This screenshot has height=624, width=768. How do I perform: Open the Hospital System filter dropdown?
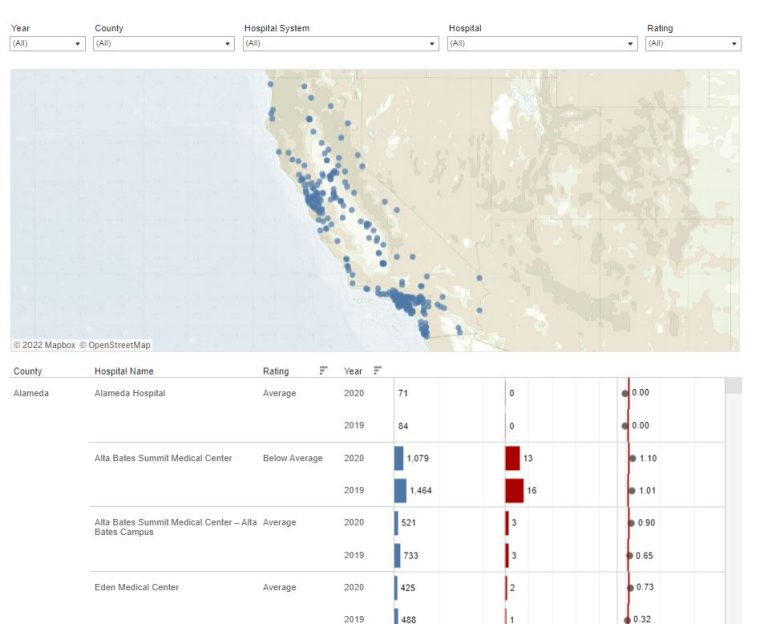click(x=340, y=44)
